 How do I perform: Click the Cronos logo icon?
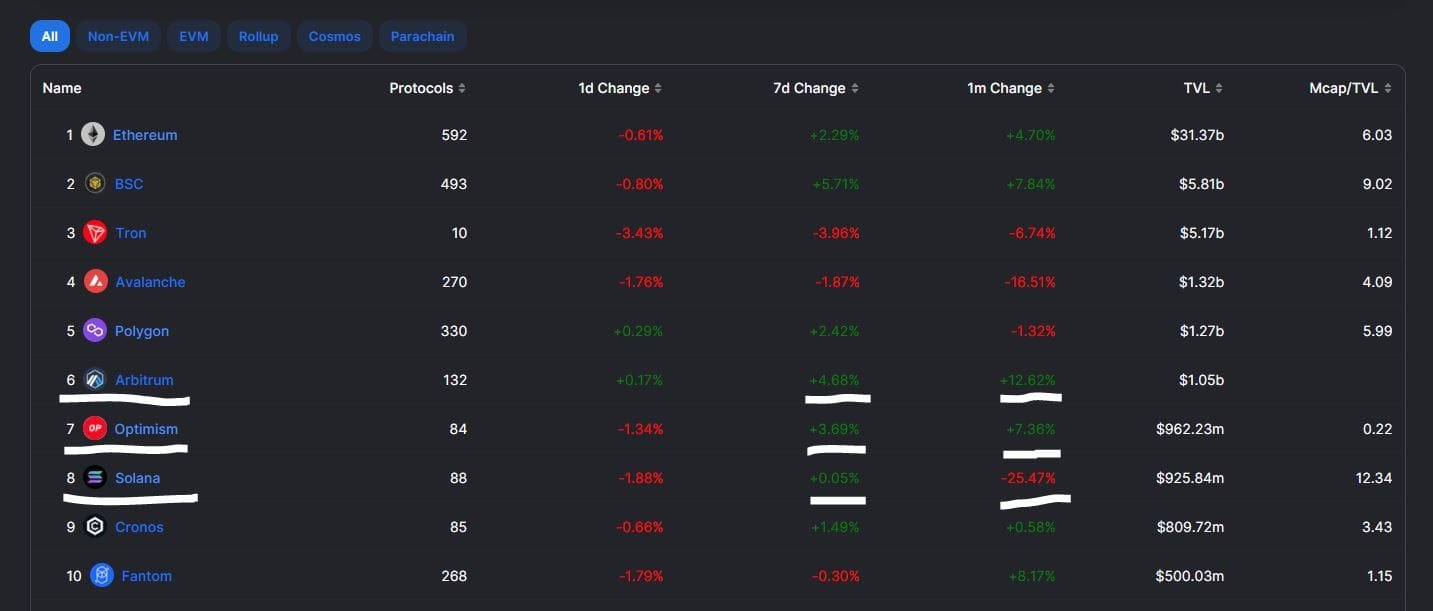pyautogui.click(x=95, y=526)
